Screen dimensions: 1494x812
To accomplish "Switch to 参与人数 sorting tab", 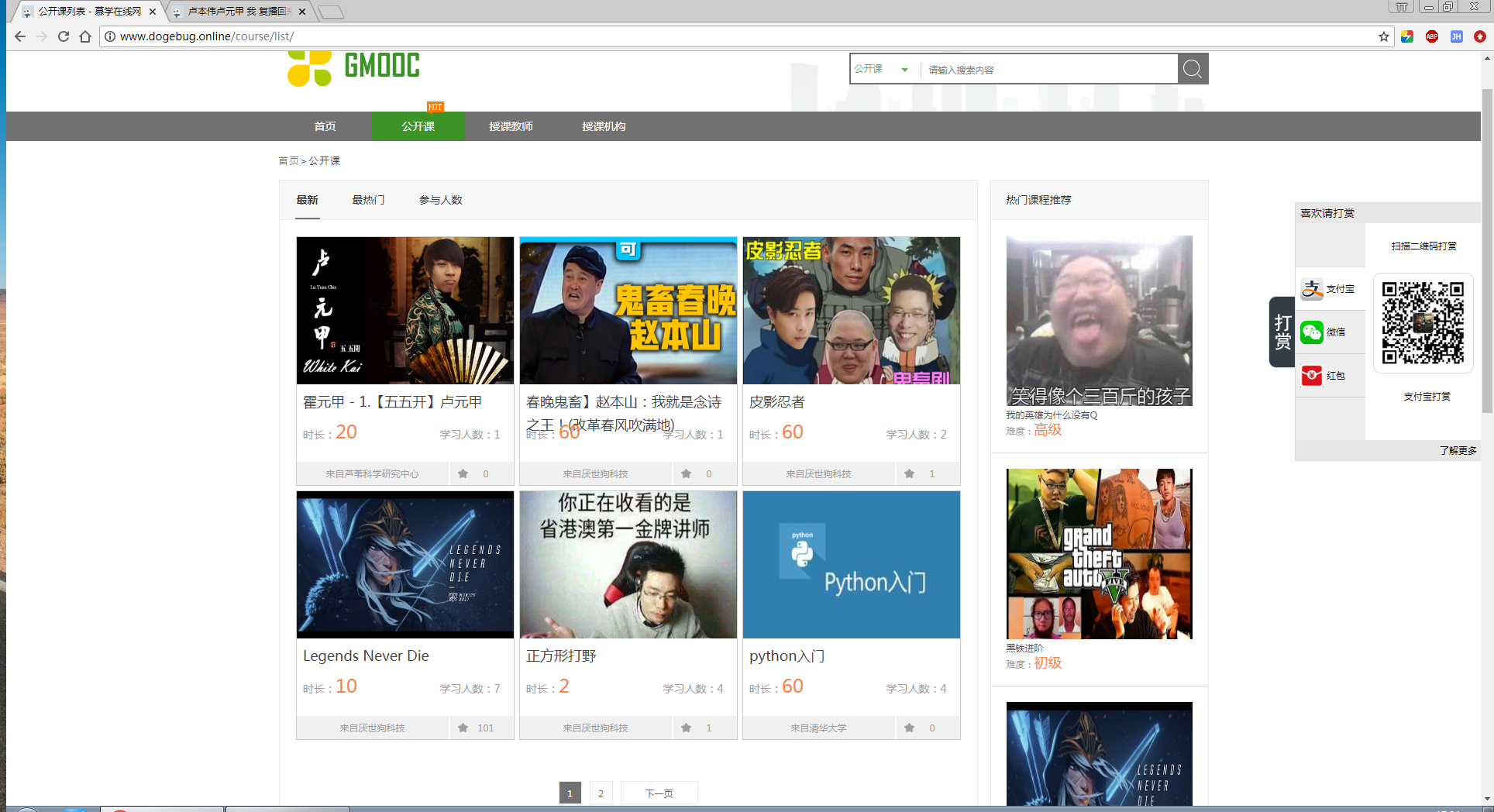I will [x=440, y=200].
